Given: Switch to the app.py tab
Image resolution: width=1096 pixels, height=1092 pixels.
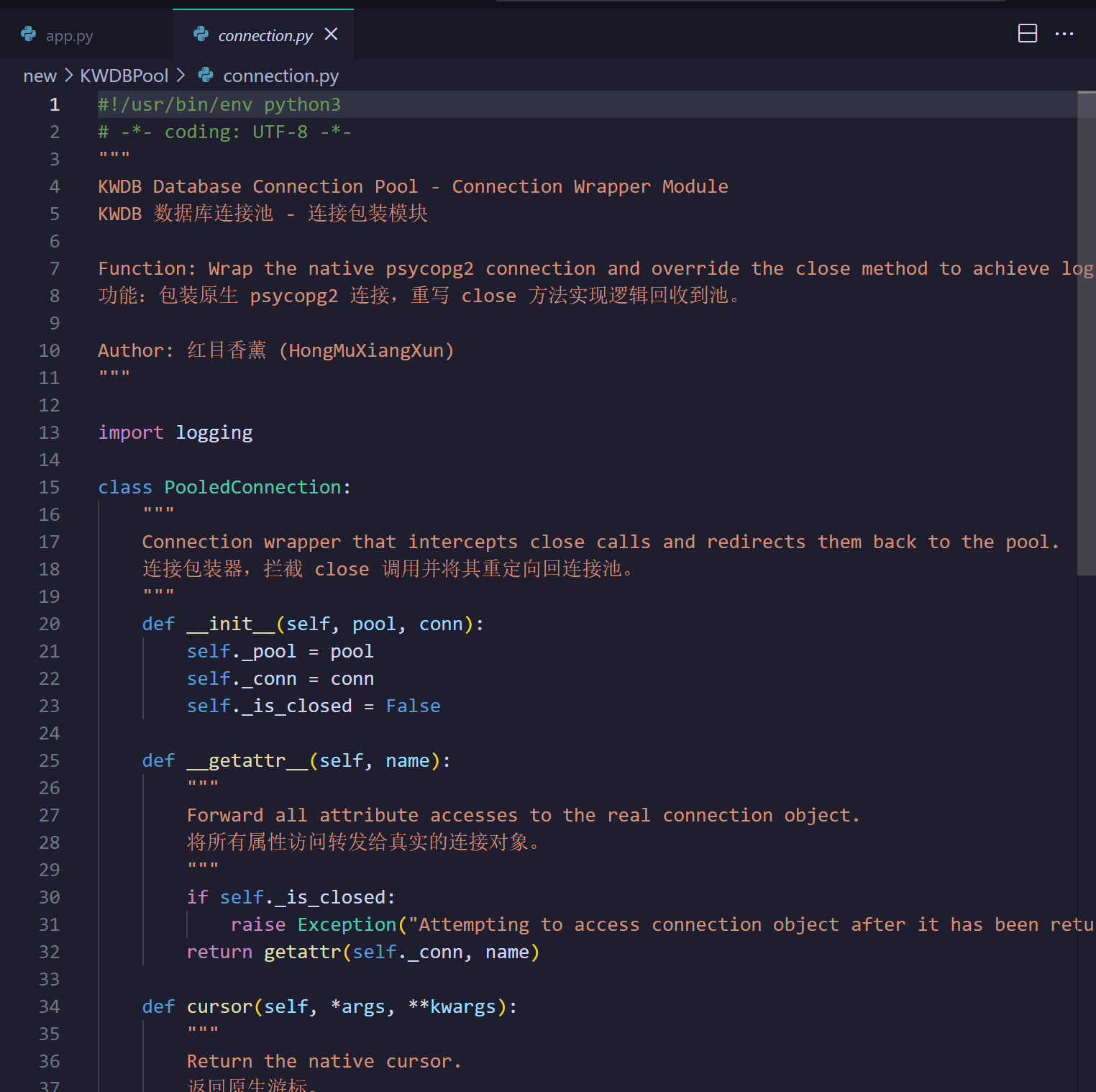Looking at the screenshot, I should tap(68, 35).
